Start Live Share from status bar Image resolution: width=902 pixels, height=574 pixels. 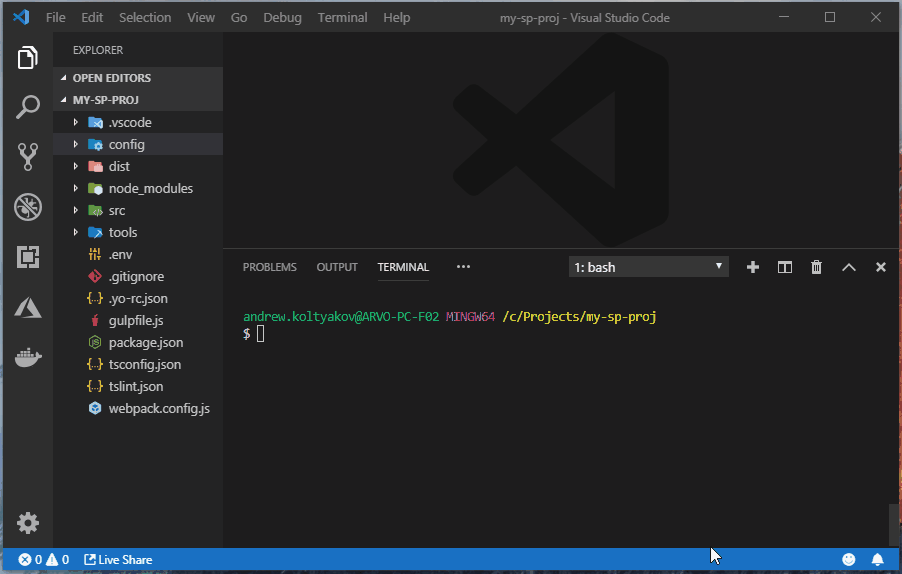point(118,560)
